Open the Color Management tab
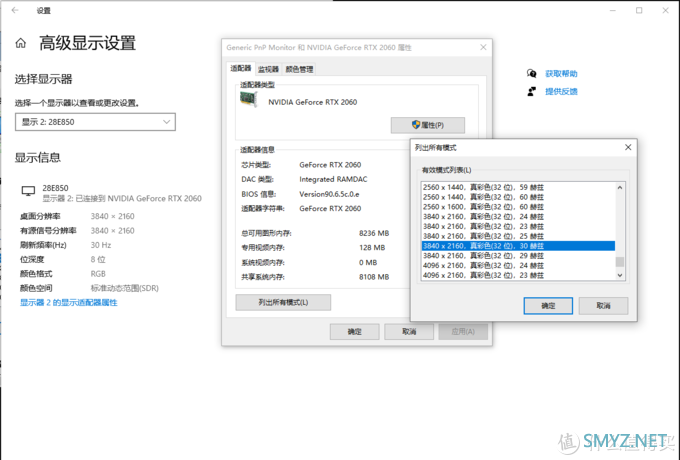The height and width of the screenshot is (460, 680). point(299,69)
